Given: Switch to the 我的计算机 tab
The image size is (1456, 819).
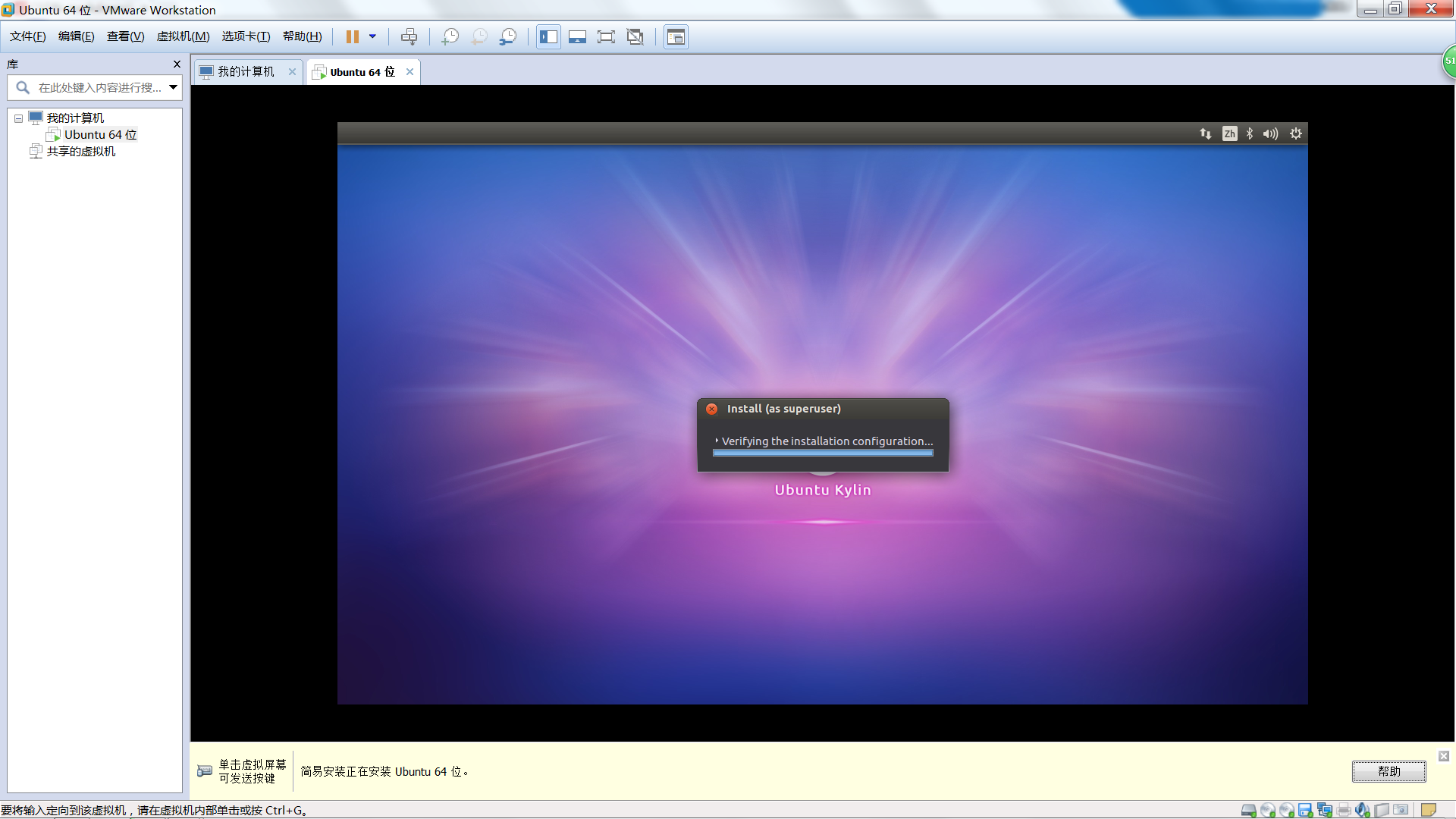Looking at the screenshot, I should pos(246,71).
